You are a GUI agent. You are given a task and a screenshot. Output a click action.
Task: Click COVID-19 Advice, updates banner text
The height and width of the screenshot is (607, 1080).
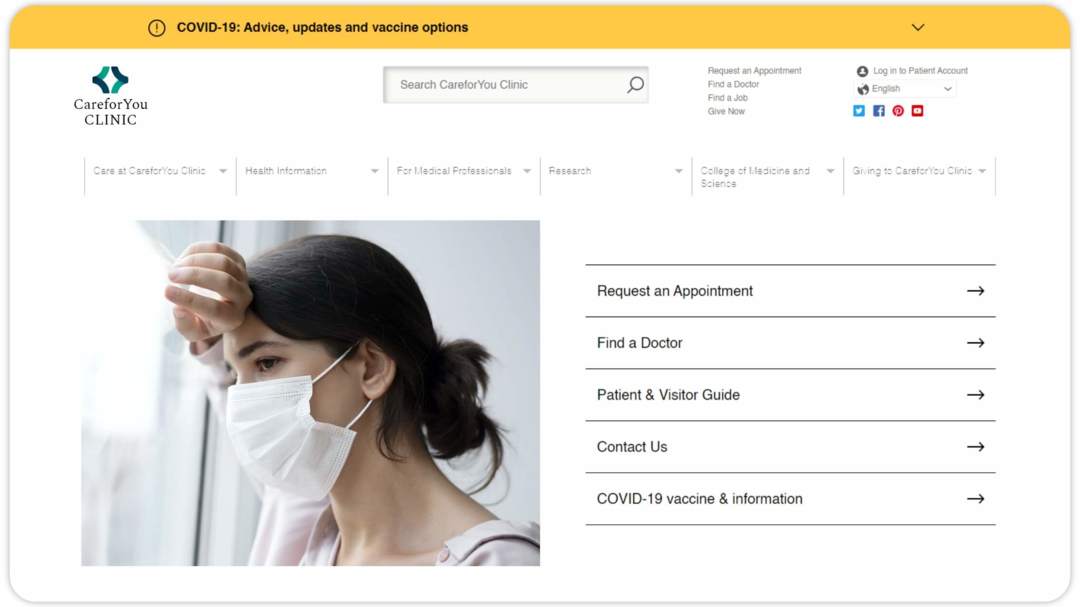pos(322,28)
